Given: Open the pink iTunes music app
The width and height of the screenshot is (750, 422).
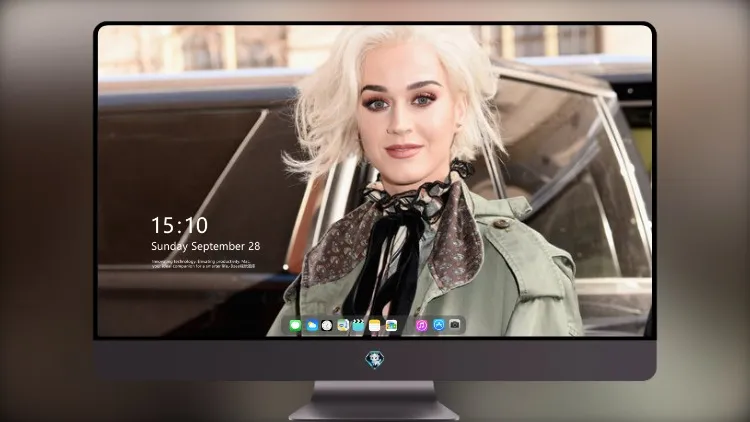Looking at the screenshot, I should coord(421,325).
